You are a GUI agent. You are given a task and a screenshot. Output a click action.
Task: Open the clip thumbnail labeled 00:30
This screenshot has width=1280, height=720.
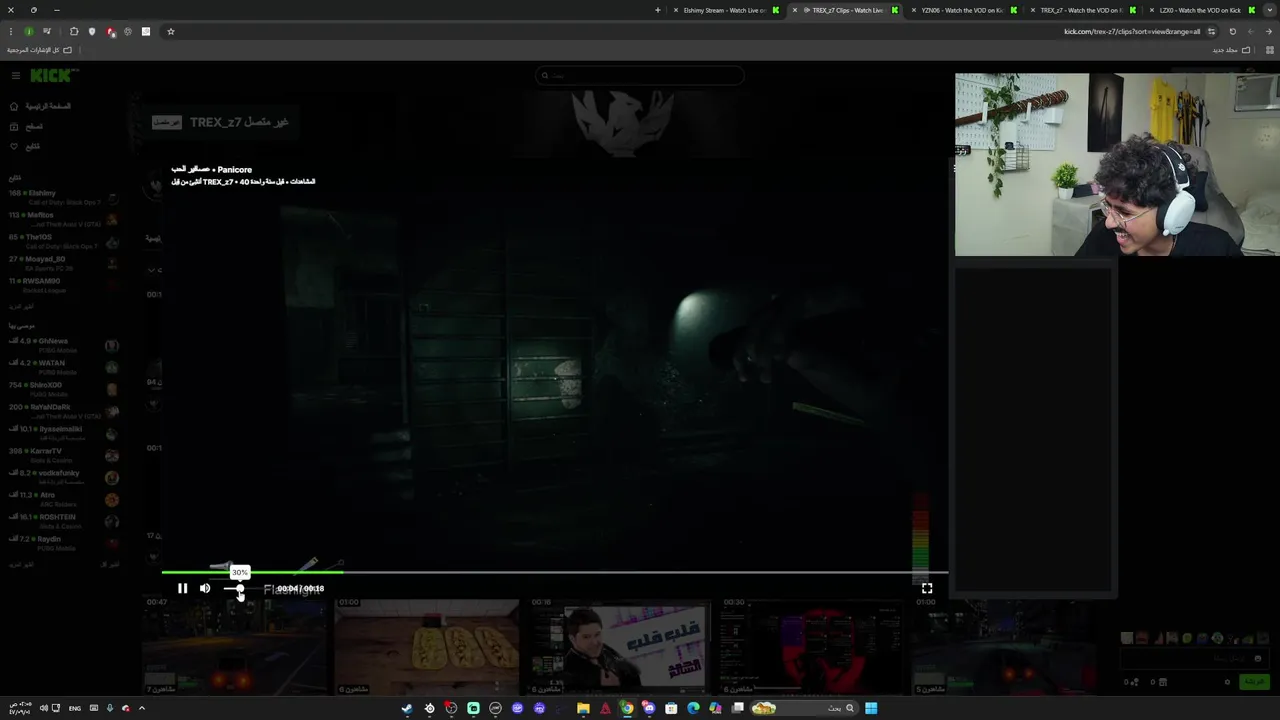811,647
